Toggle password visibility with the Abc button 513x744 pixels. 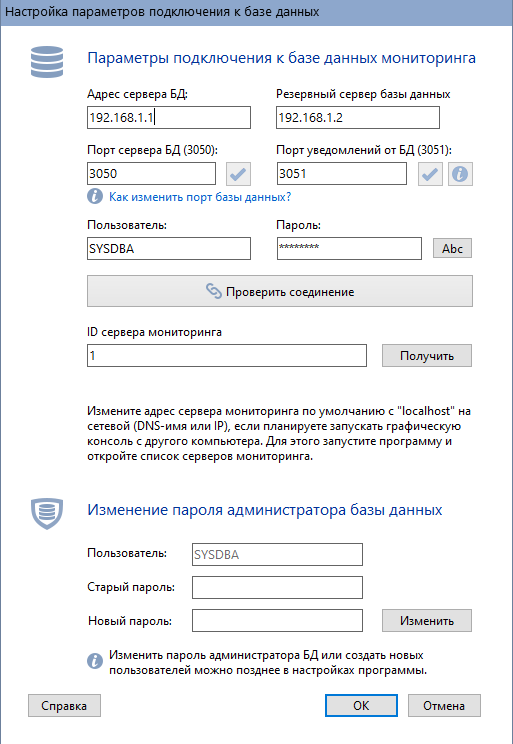pos(452,248)
